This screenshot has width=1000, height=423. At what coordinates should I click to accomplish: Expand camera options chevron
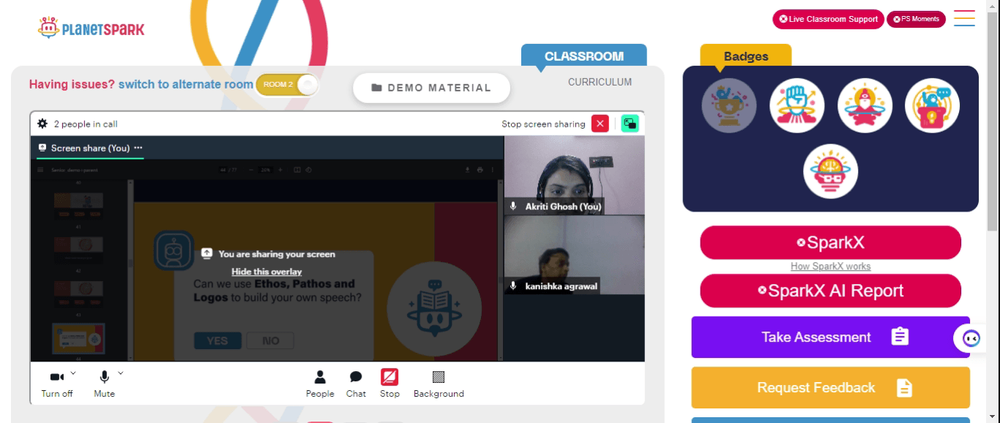(x=73, y=373)
